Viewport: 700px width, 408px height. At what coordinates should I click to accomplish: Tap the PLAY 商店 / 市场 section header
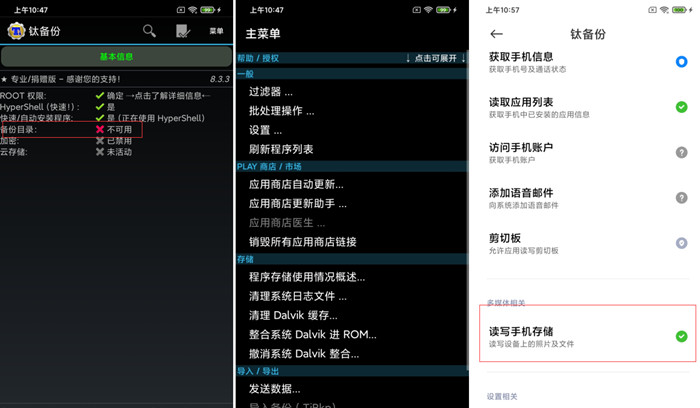coord(352,167)
